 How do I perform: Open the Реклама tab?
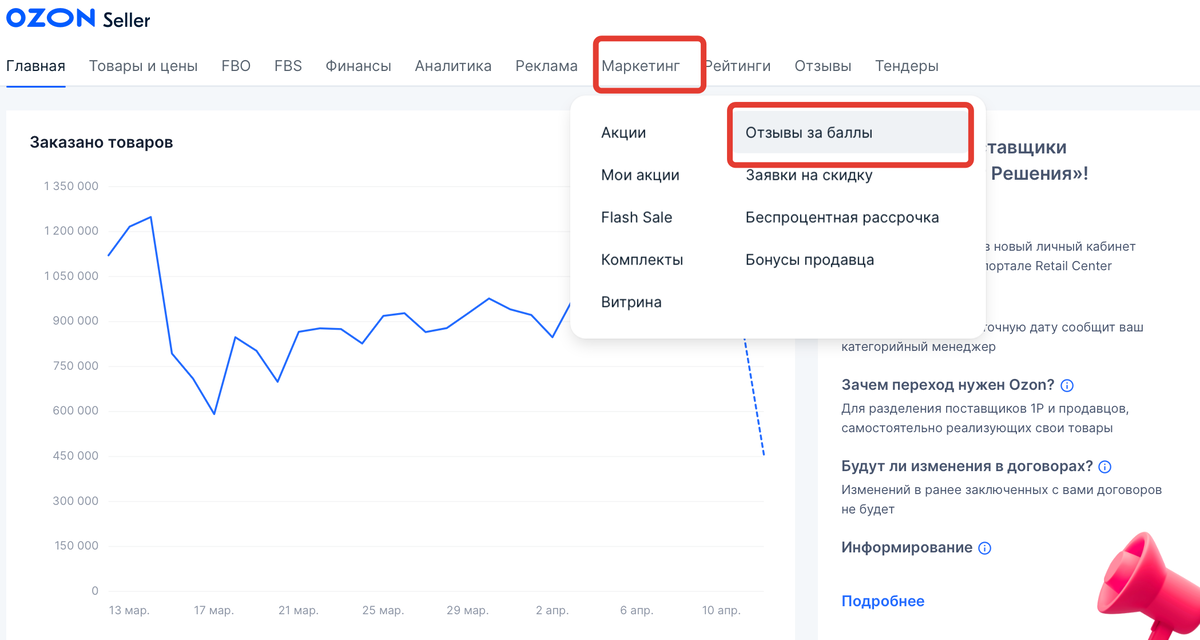pyautogui.click(x=546, y=66)
